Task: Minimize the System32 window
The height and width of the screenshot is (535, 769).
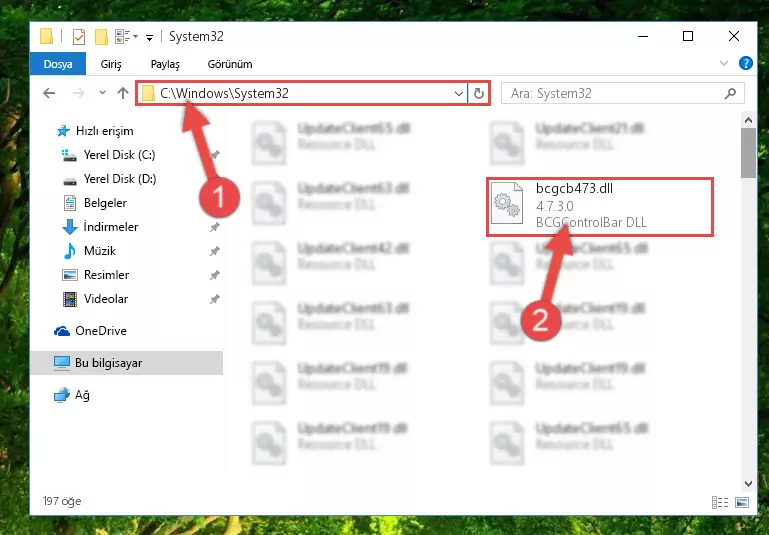Action: [643, 36]
